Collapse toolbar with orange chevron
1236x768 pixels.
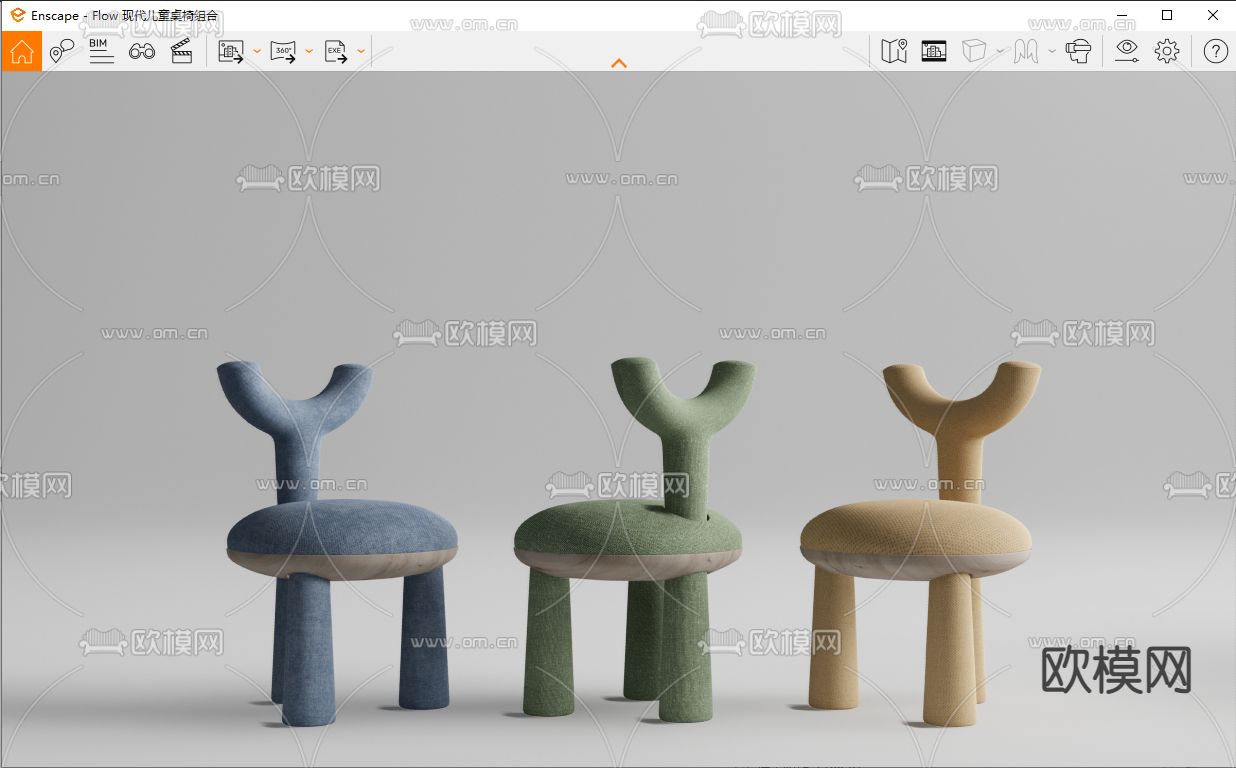[619, 63]
